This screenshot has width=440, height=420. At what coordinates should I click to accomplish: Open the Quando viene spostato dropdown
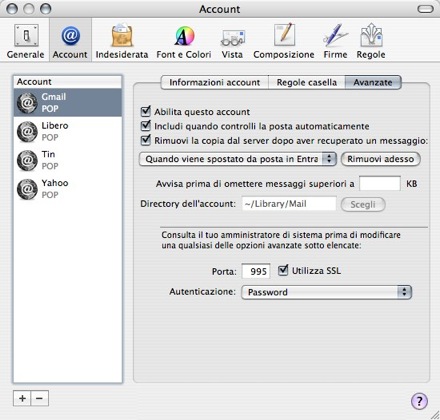click(238, 159)
